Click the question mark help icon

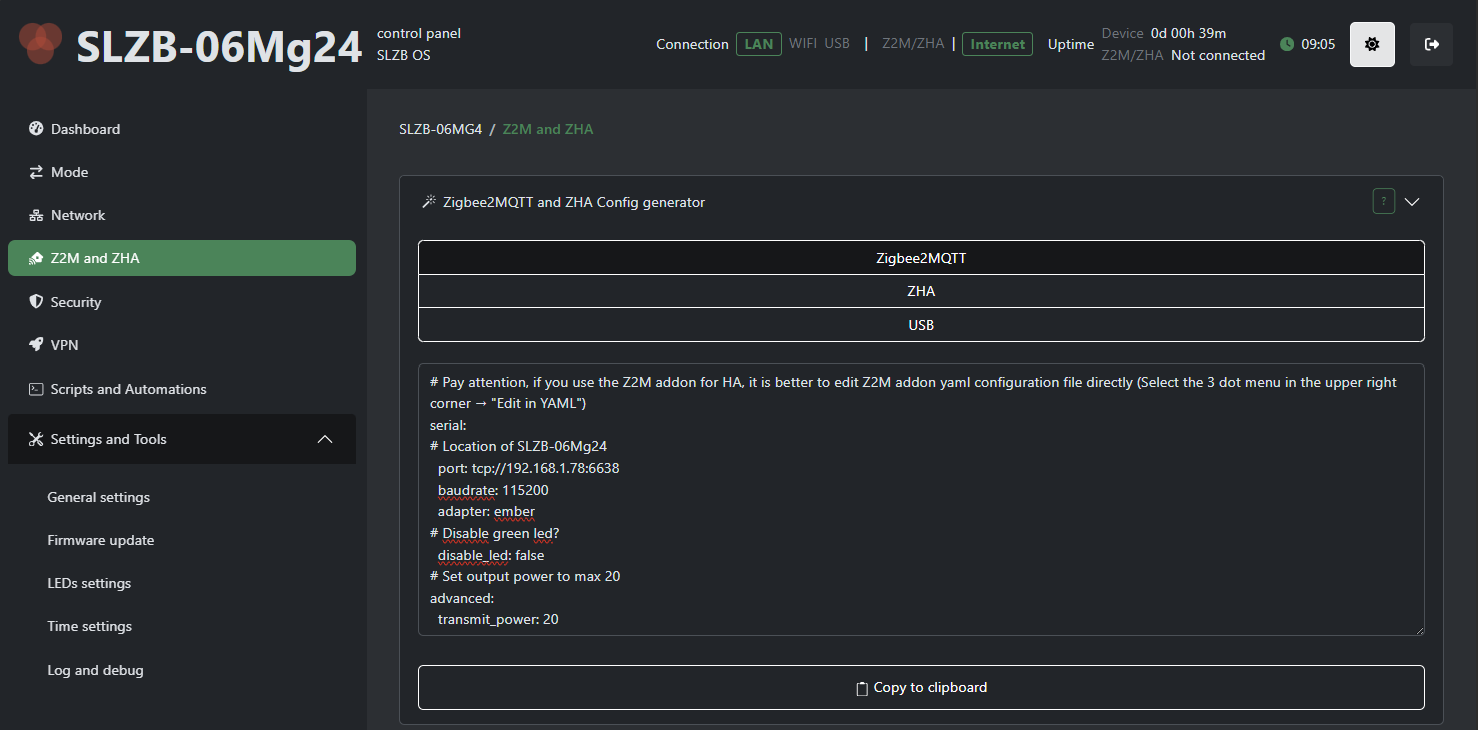(x=1383, y=202)
